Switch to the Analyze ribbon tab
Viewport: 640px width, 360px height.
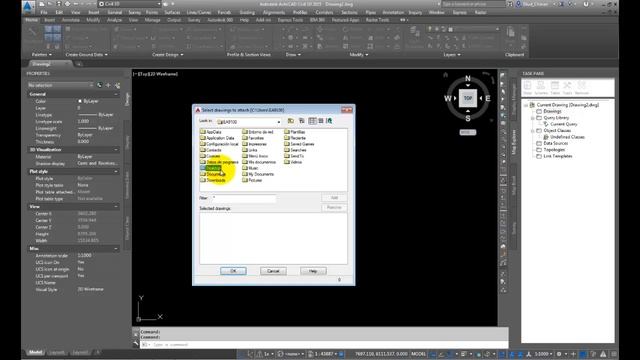pos(114,20)
